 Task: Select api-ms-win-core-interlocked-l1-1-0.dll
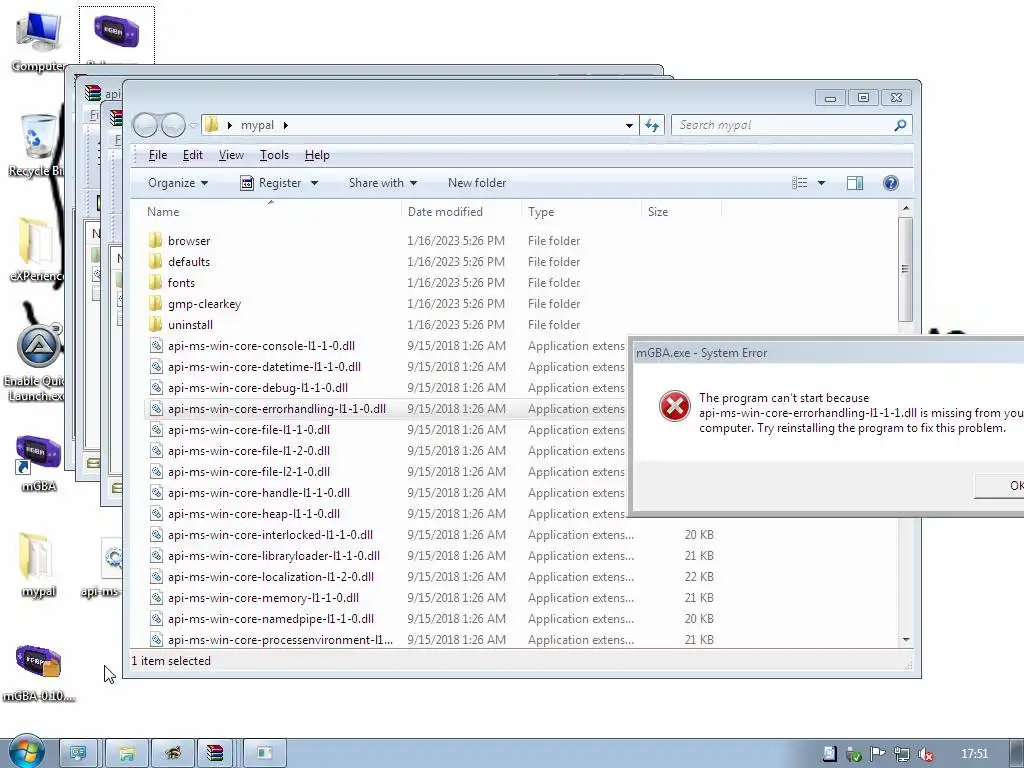pyautogui.click(x=270, y=534)
